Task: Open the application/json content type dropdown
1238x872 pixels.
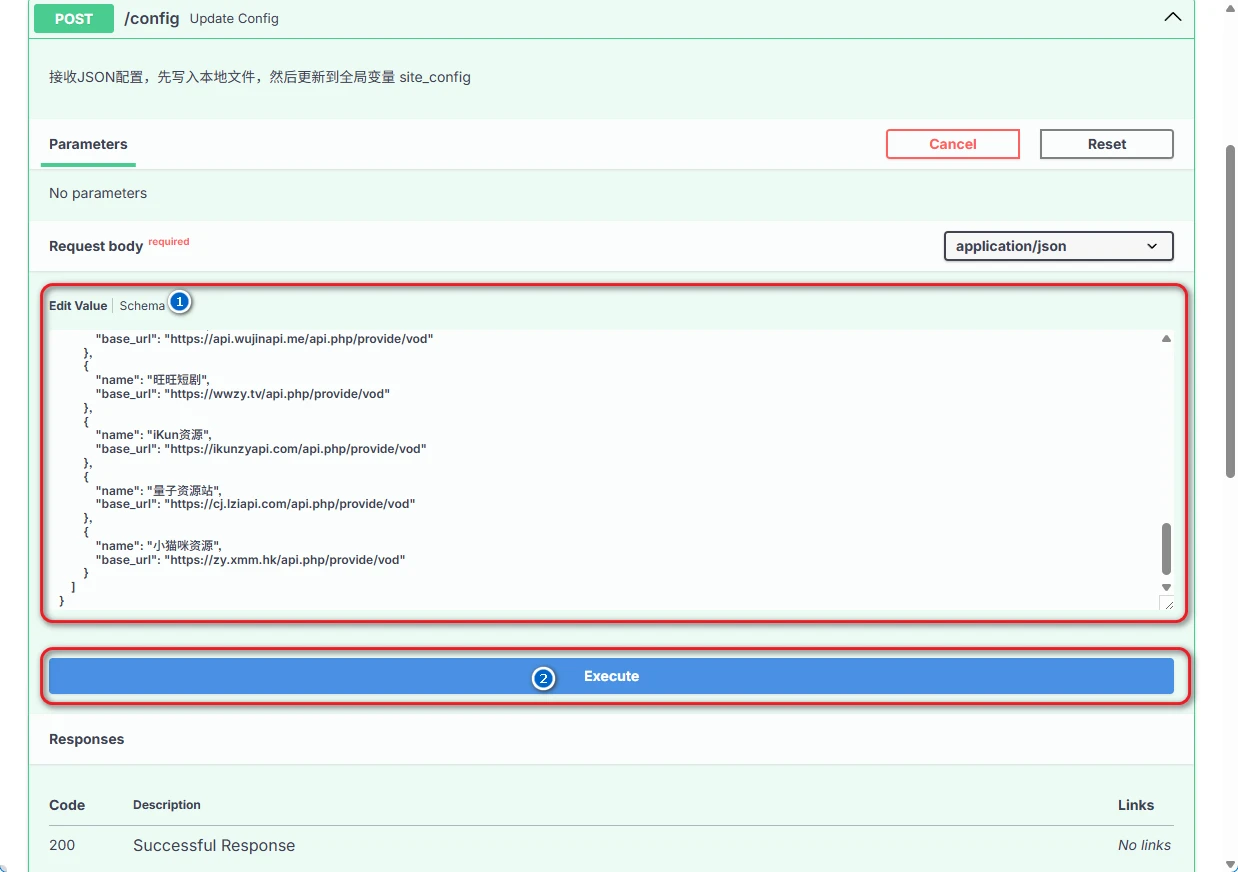Action: pos(1058,246)
